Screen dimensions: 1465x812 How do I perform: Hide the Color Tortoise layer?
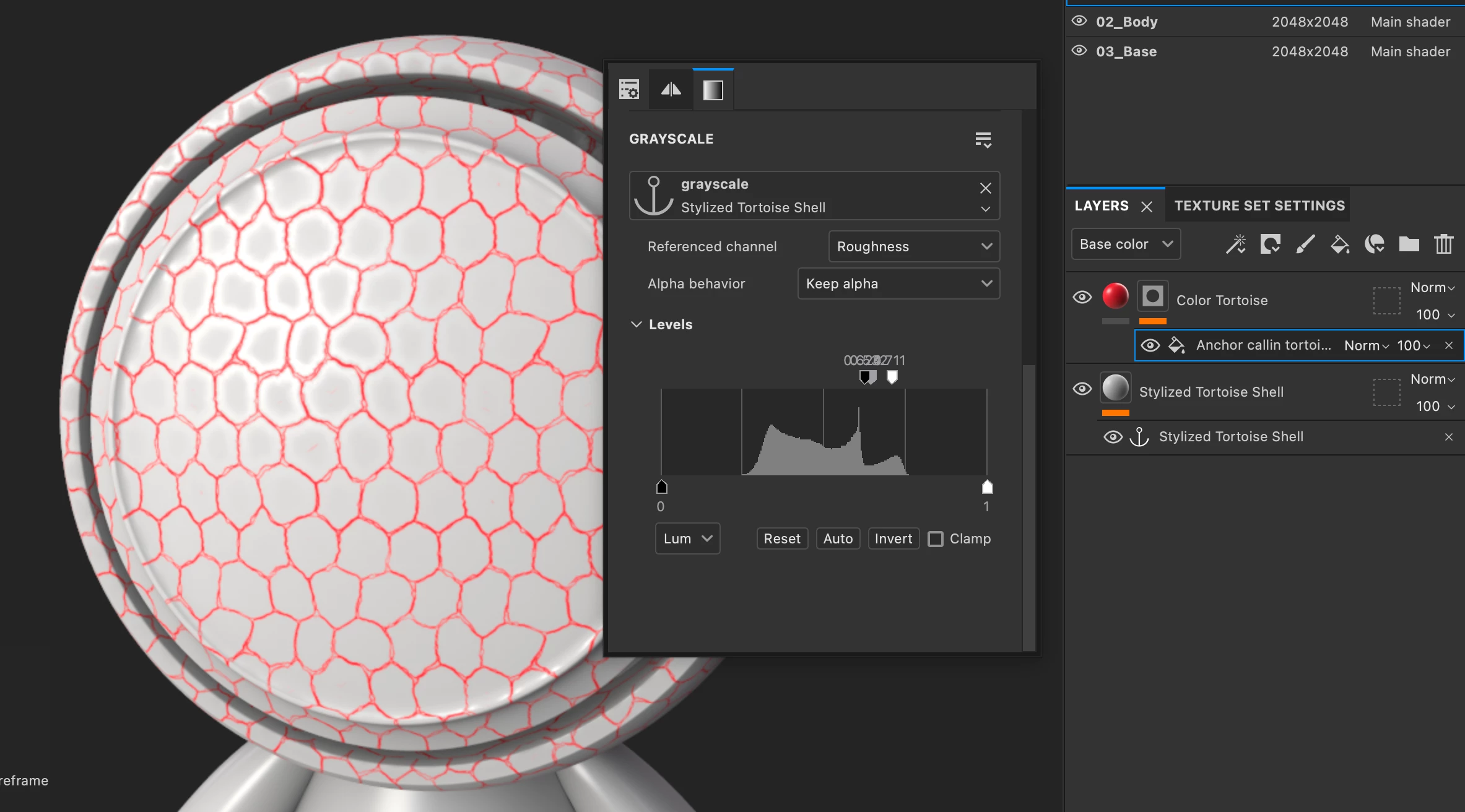point(1082,297)
